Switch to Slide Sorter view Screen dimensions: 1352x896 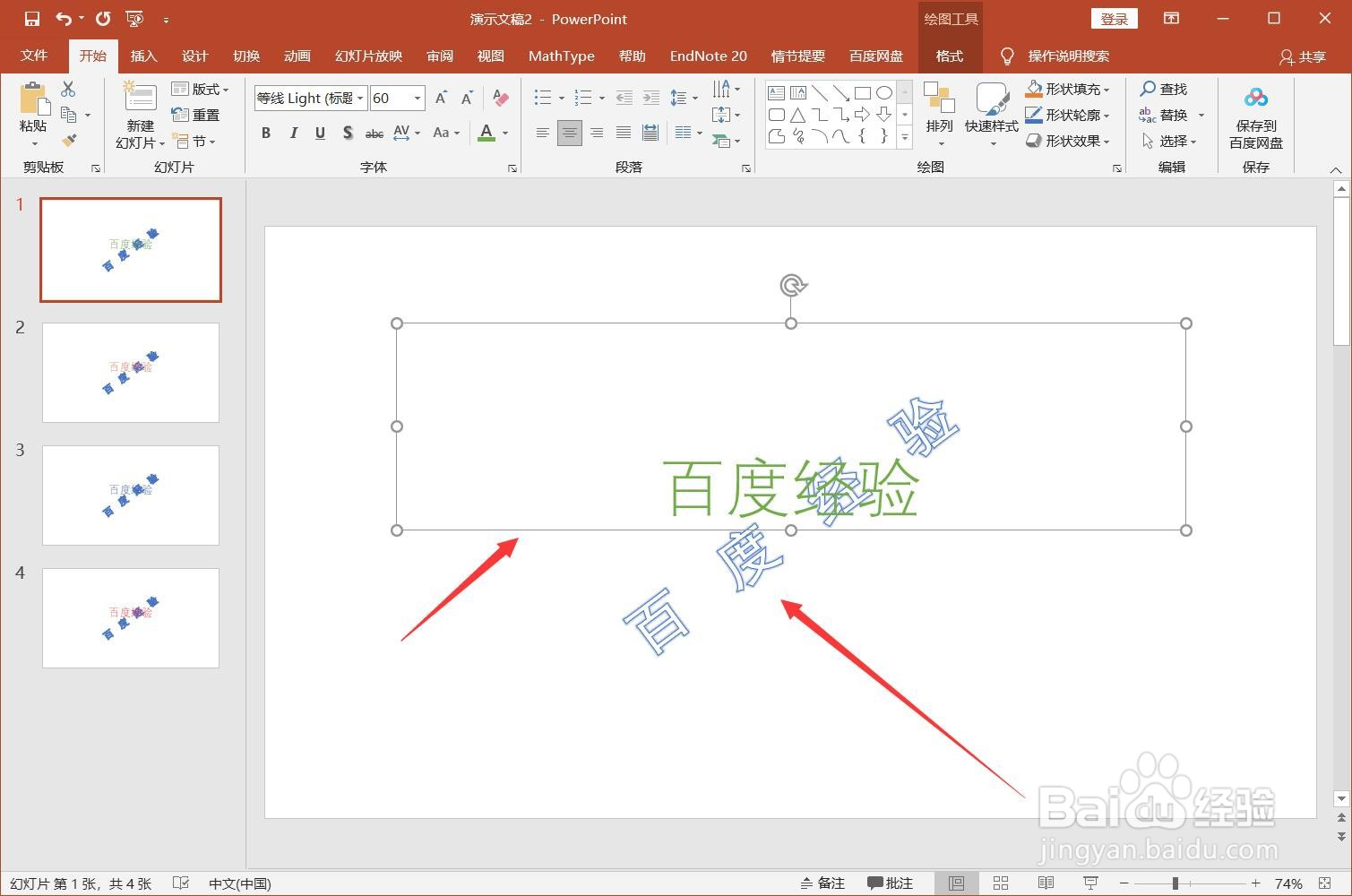tap(1001, 883)
